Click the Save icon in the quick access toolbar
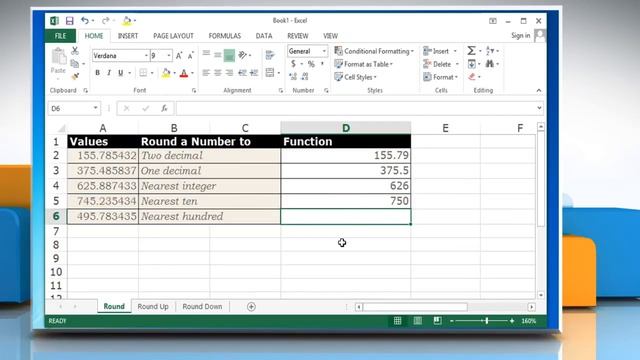640x360 pixels. (69, 20)
